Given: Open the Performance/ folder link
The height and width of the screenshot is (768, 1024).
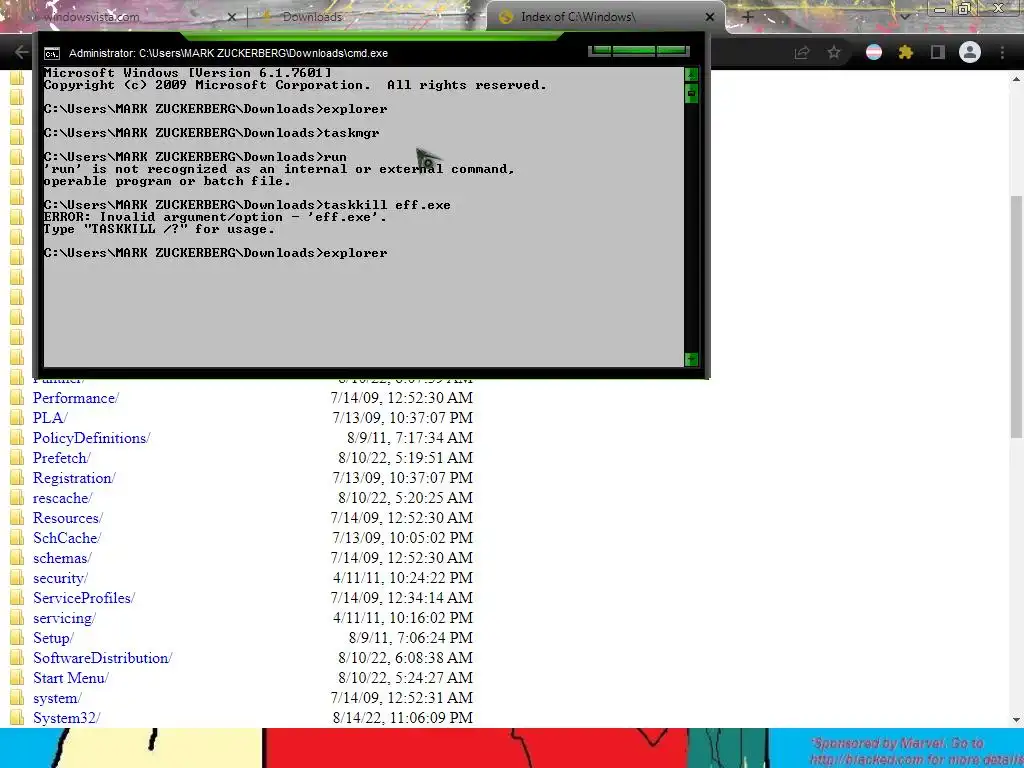Looking at the screenshot, I should point(76,398).
